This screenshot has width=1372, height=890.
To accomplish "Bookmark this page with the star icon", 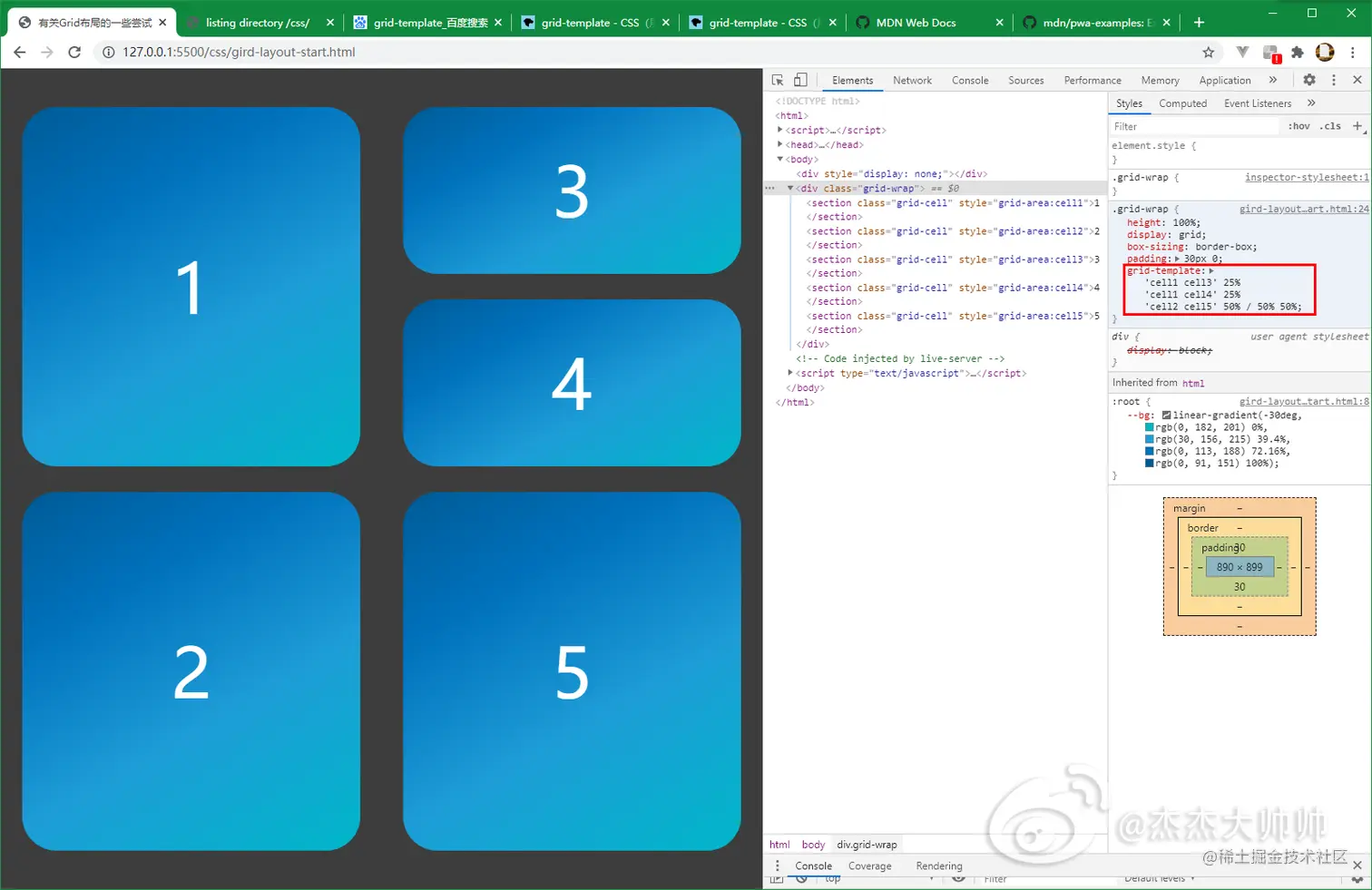I will coord(1209,52).
